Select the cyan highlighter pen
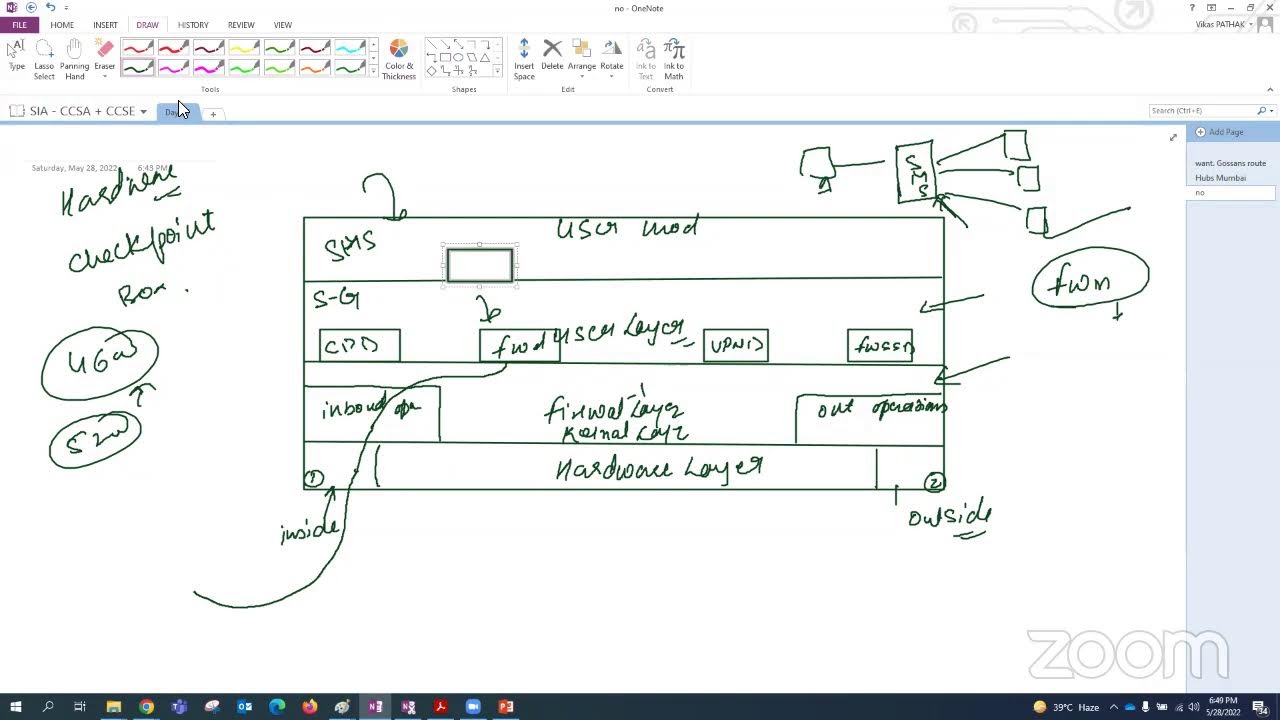The image size is (1280, 720). click(x=349, y=48)
